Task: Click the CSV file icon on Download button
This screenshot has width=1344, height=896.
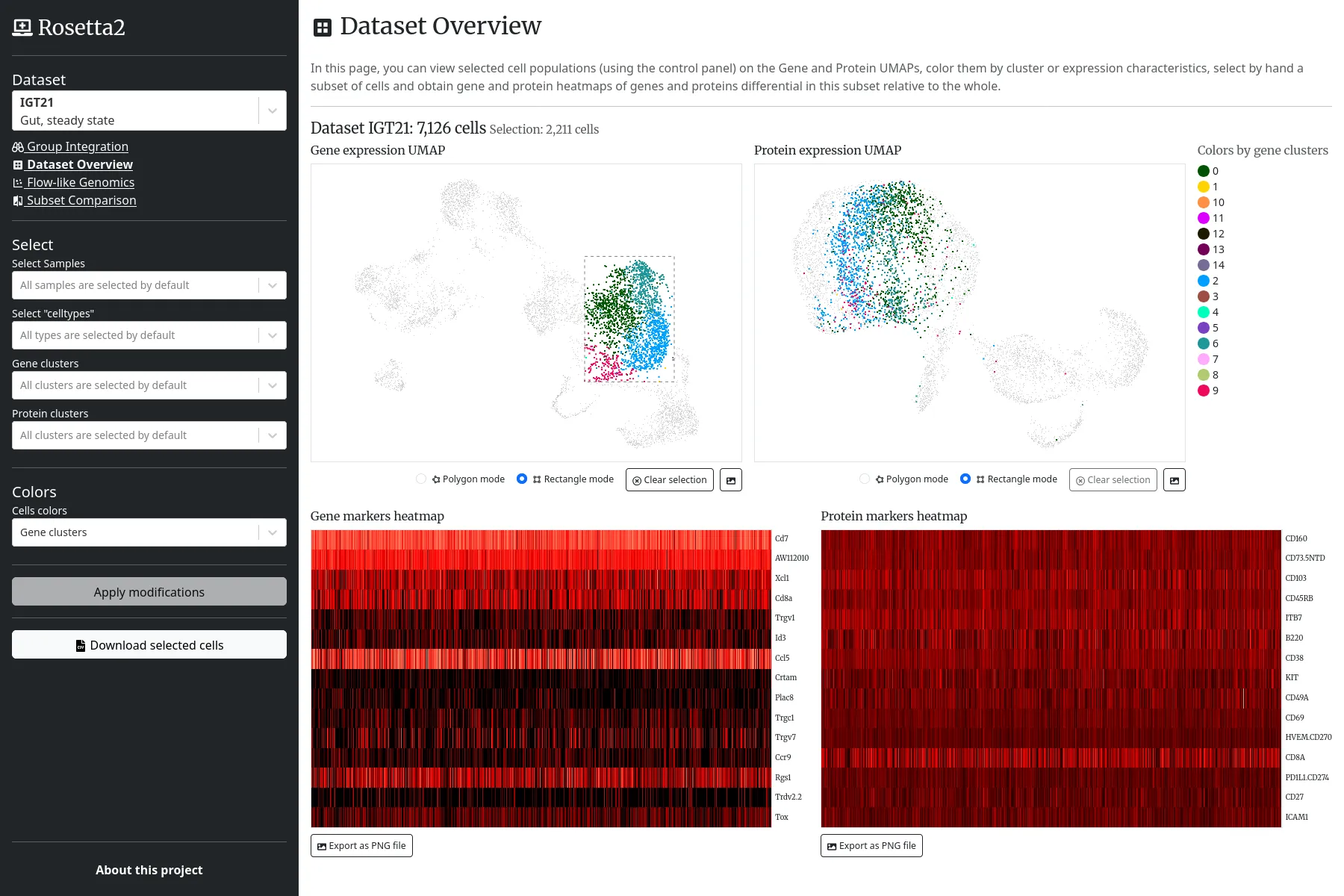Action: 81,646
